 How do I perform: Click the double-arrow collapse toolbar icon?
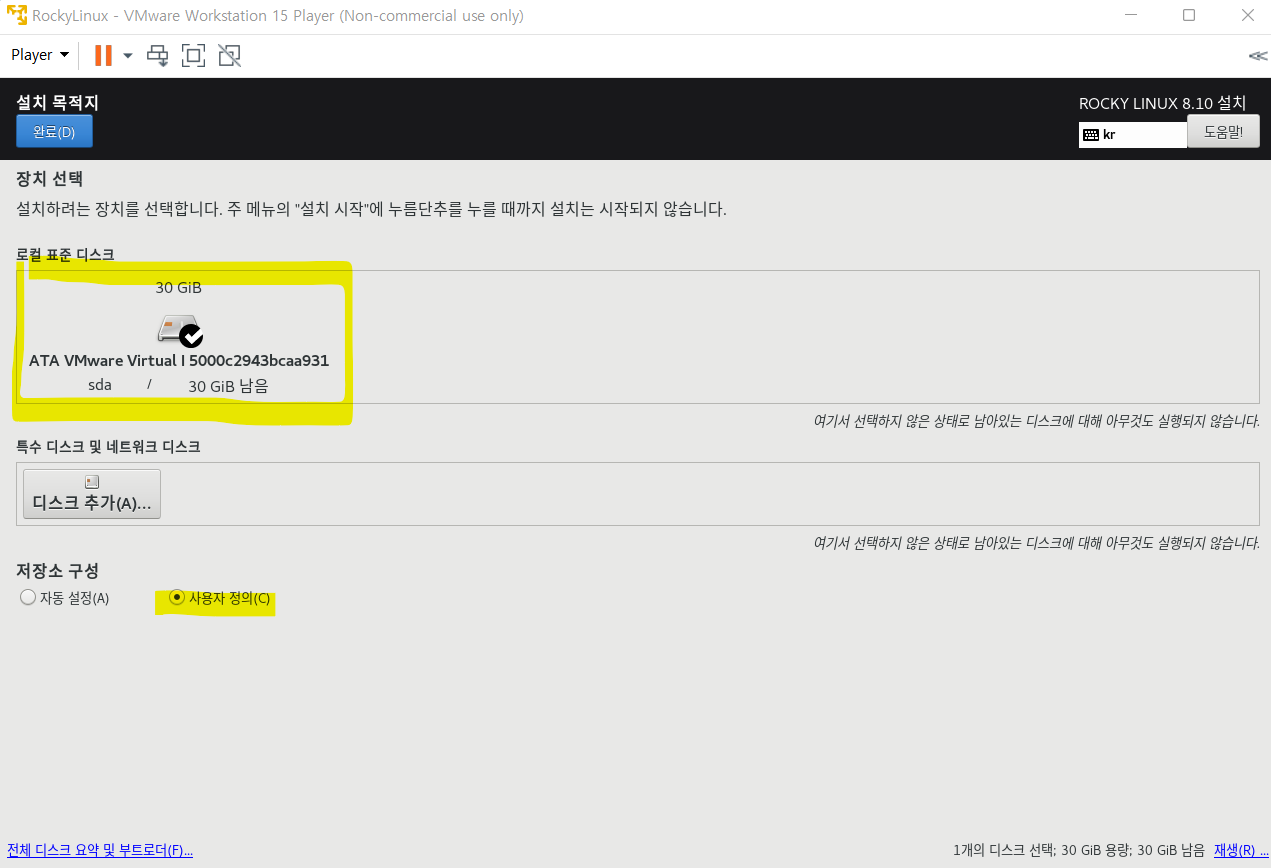(1258, 56)
